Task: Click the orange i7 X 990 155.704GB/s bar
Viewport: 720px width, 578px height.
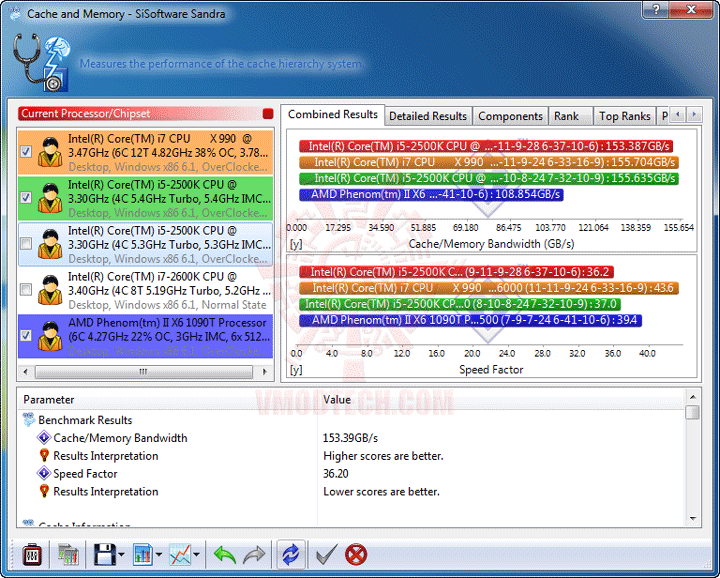Action: click(x=489, y=162)
